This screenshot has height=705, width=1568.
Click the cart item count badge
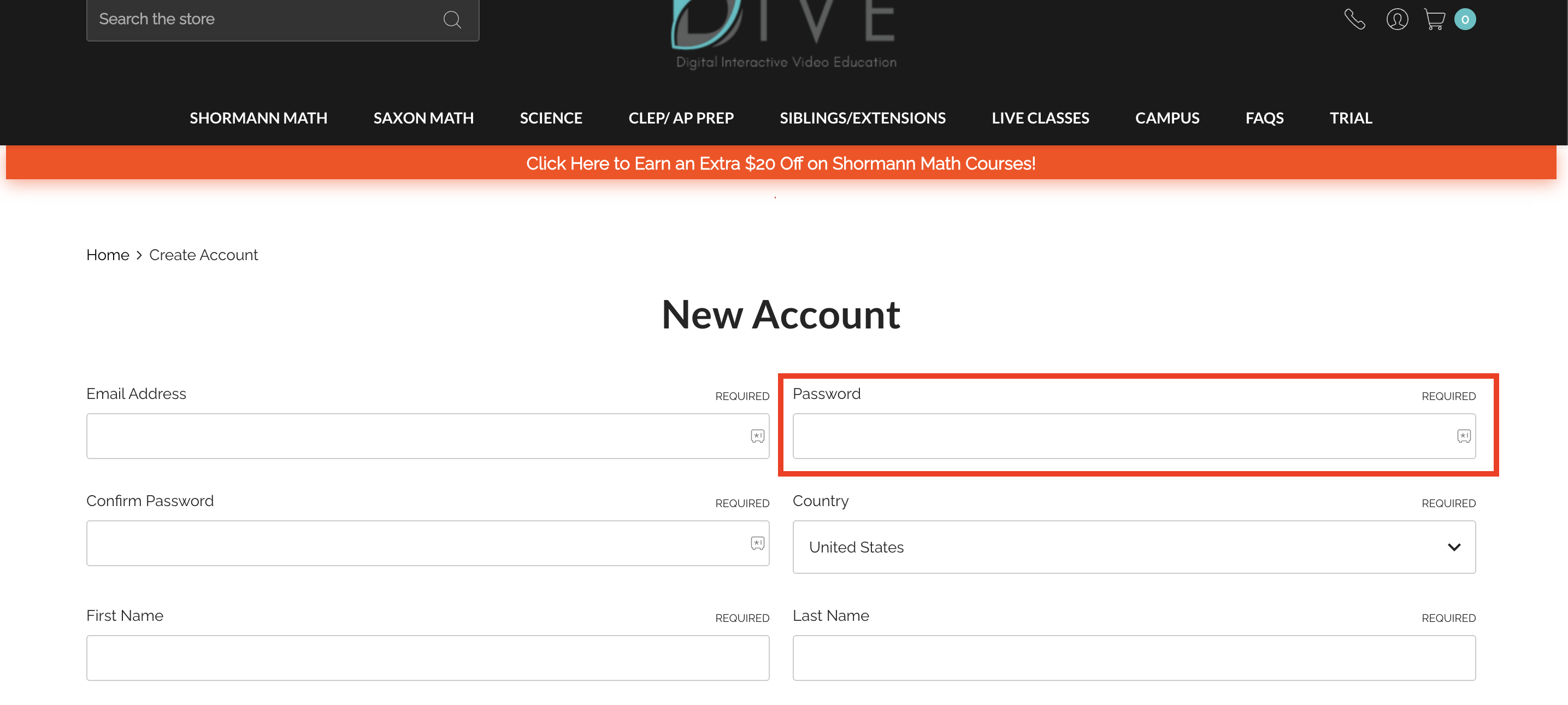tap(1465, 20)
